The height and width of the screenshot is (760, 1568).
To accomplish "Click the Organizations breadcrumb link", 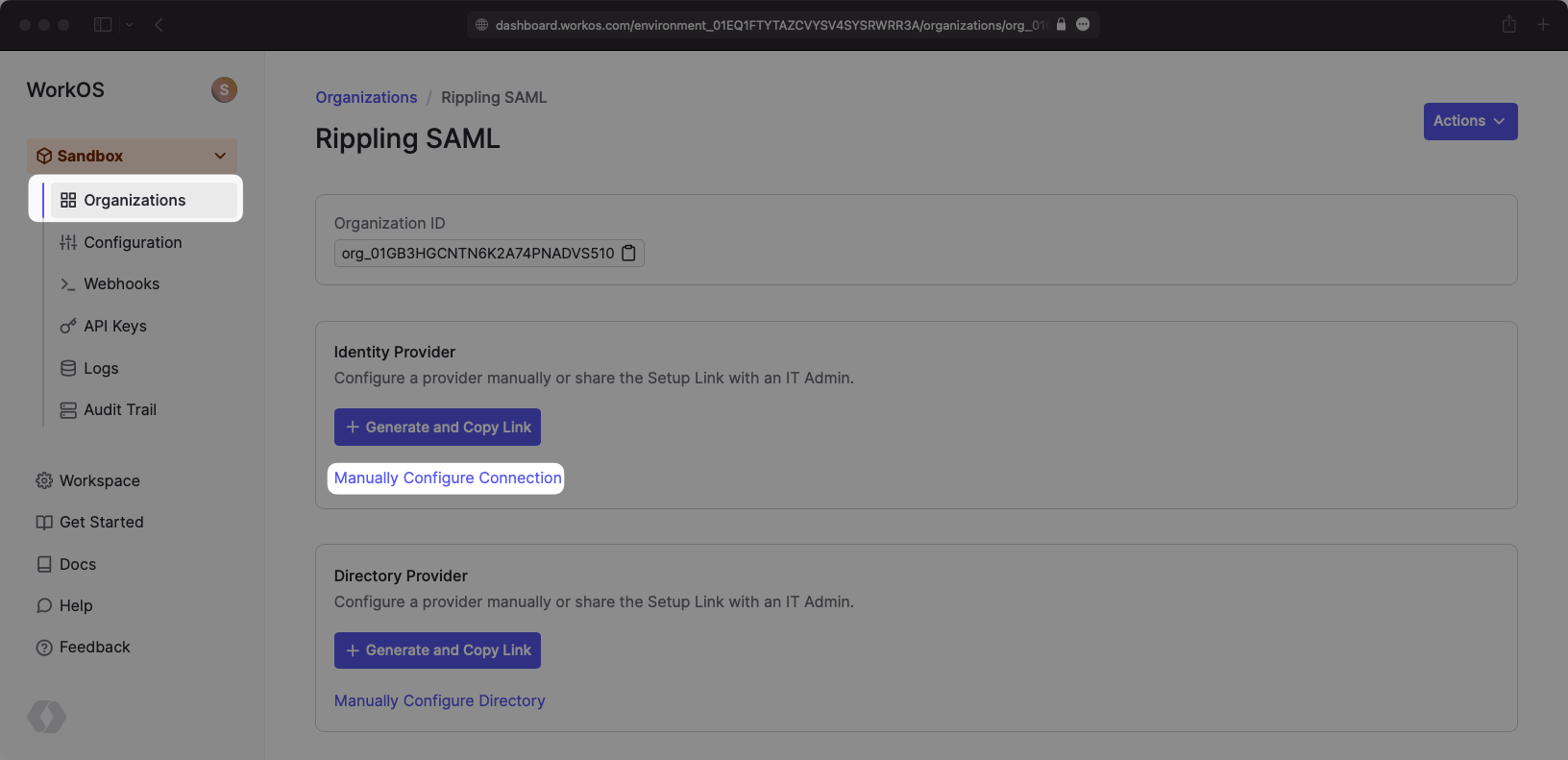I will coord(366,98).
